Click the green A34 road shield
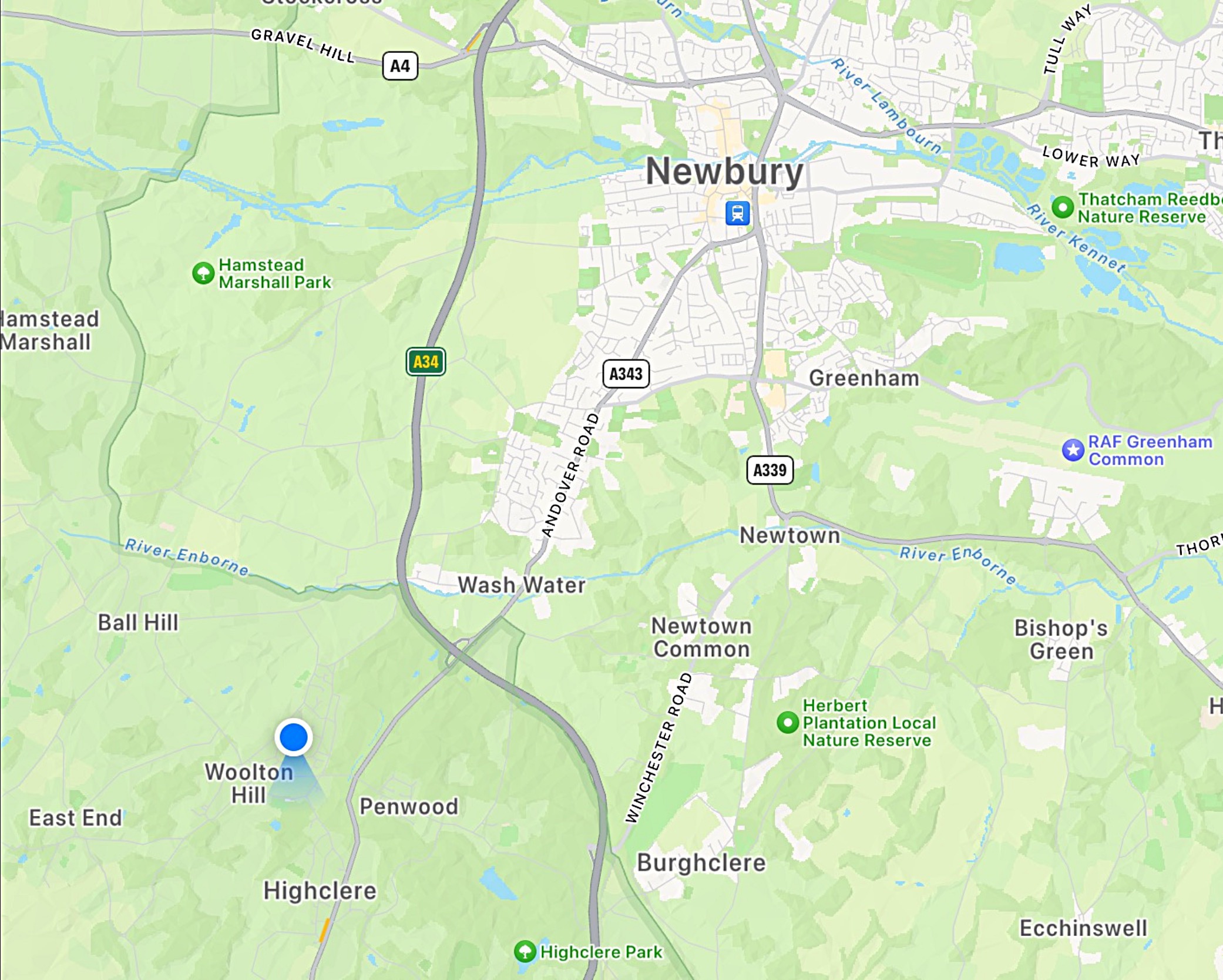1223x980 pixels. pos(425,361)
